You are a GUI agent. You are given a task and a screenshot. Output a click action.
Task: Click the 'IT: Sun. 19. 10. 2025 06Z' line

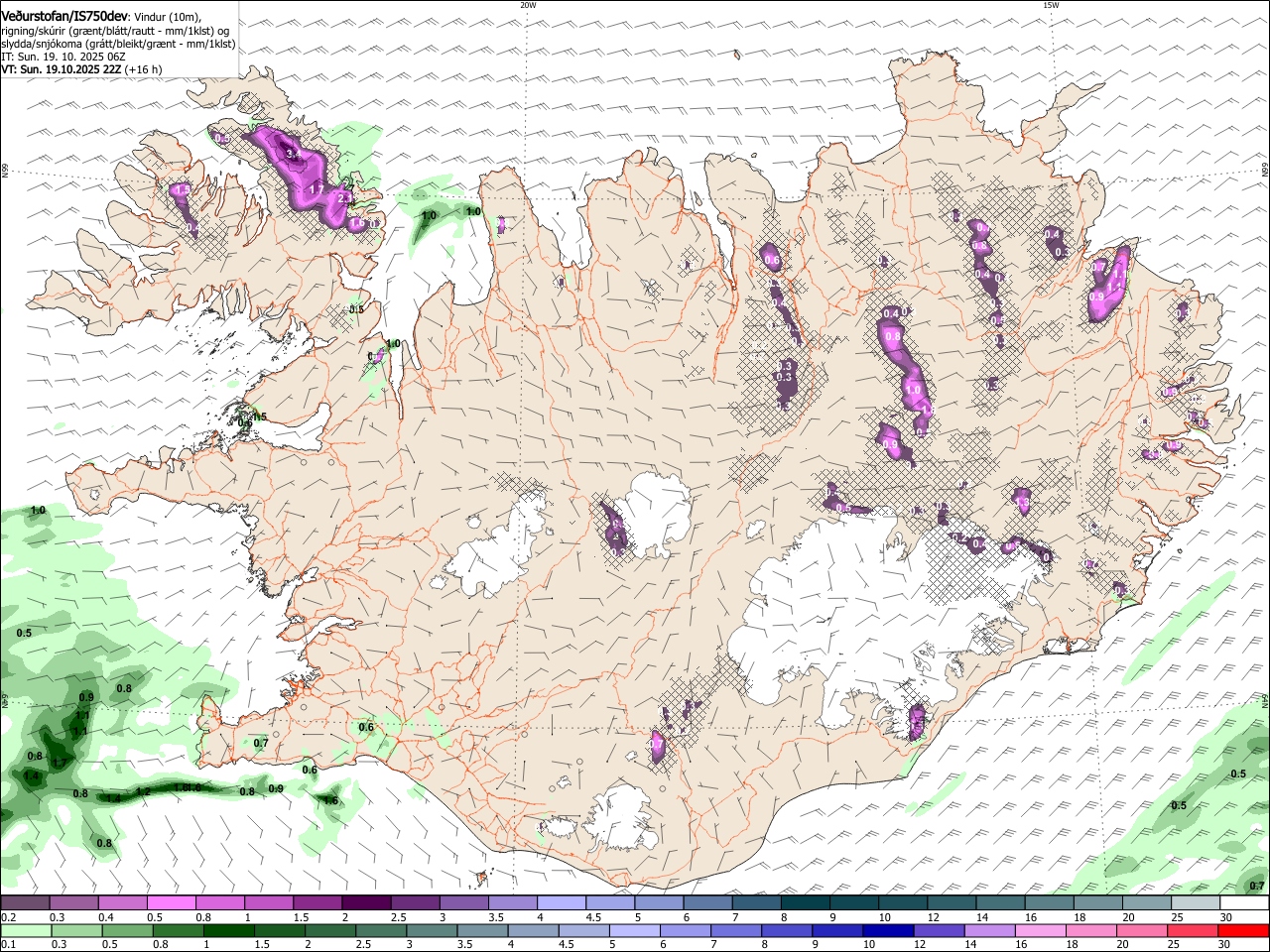[64, 57]
